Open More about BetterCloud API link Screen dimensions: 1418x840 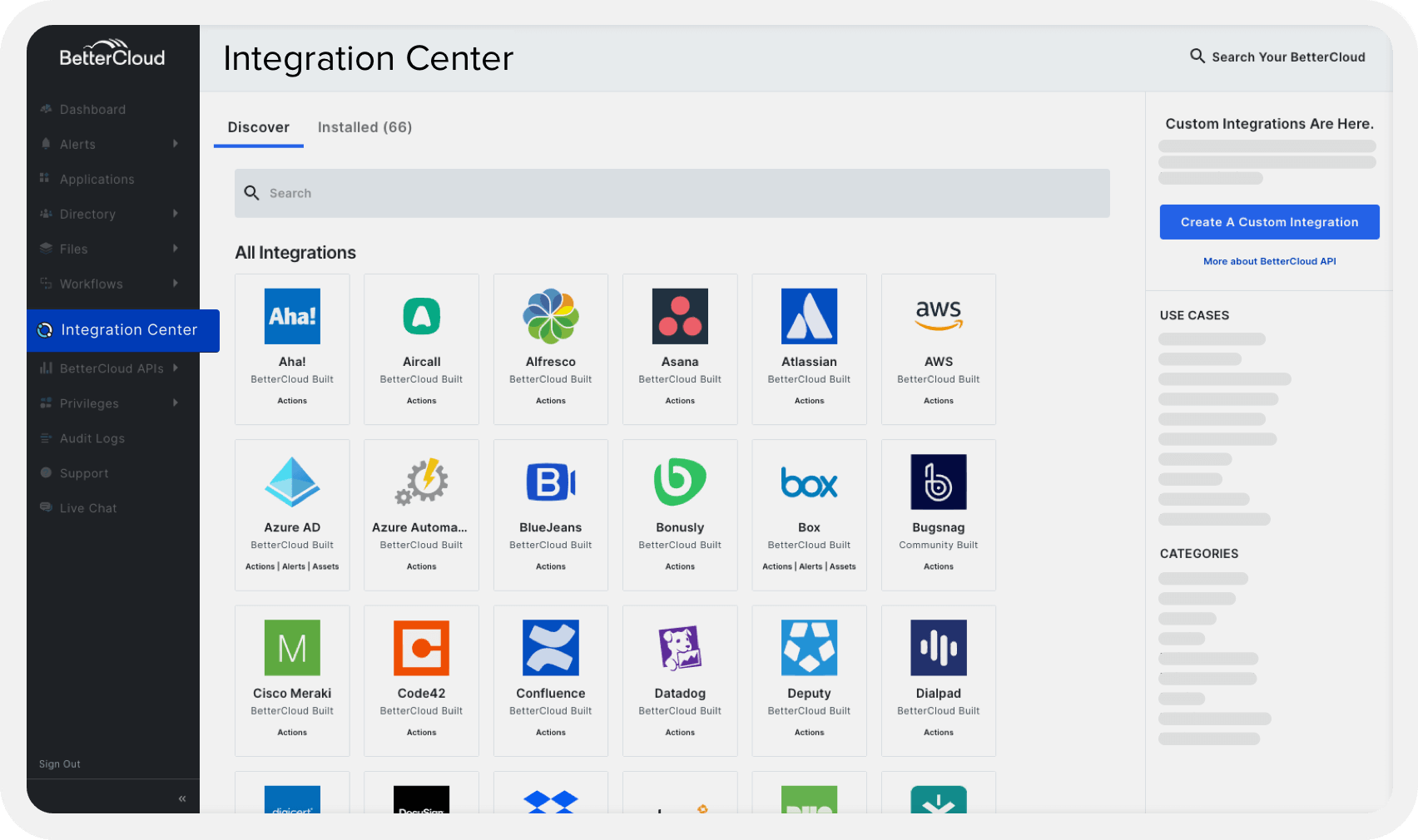coord(1270,261)
